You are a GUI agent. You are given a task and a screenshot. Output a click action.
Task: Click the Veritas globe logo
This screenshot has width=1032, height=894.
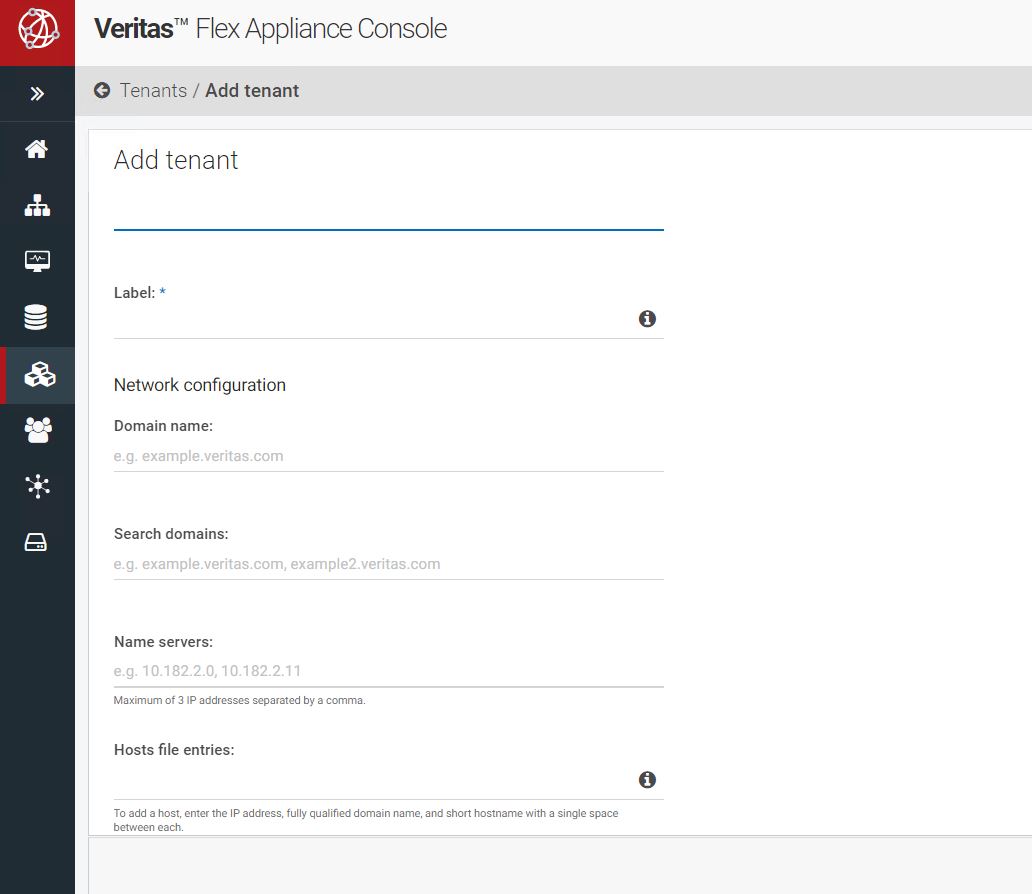click(x=37, y=31)
